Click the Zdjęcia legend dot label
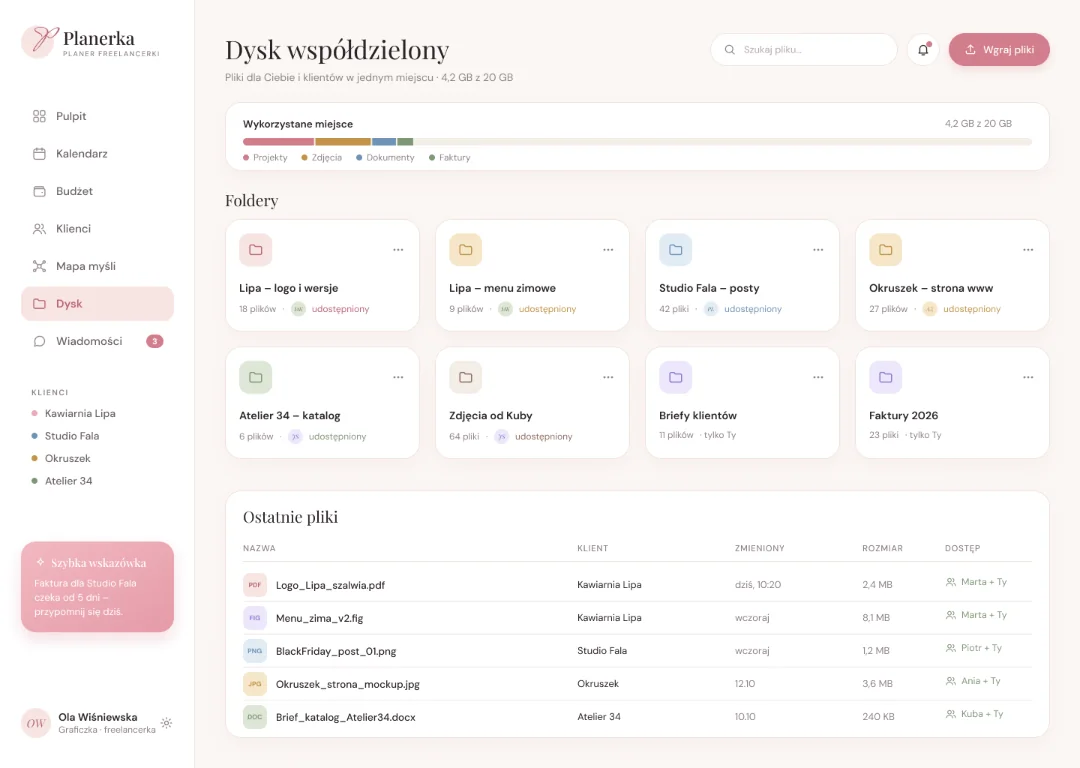The width and height of the screenshot is (1080, 768). click(x=321, y=158)
